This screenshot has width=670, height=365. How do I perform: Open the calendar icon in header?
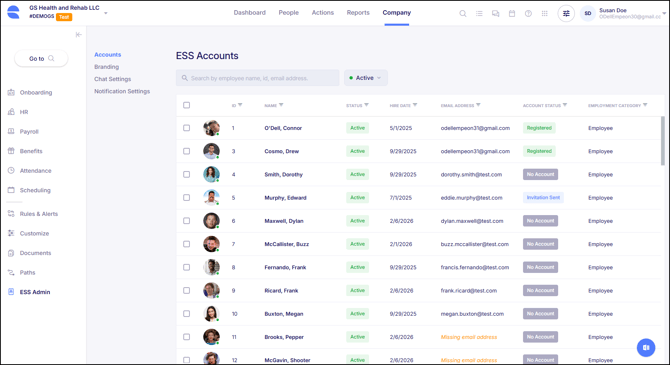512,13
